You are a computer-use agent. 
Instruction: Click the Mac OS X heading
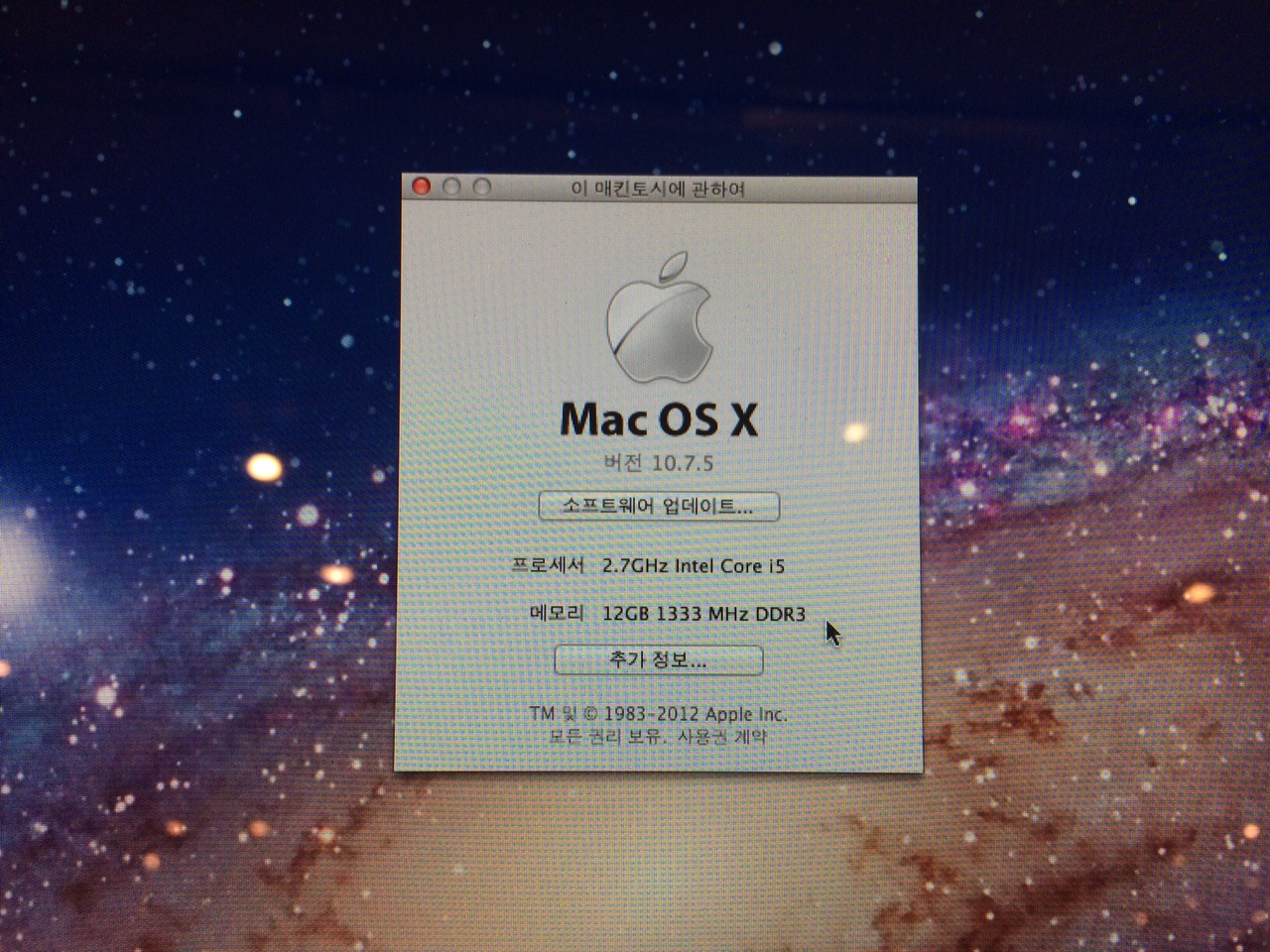[659, 419]
